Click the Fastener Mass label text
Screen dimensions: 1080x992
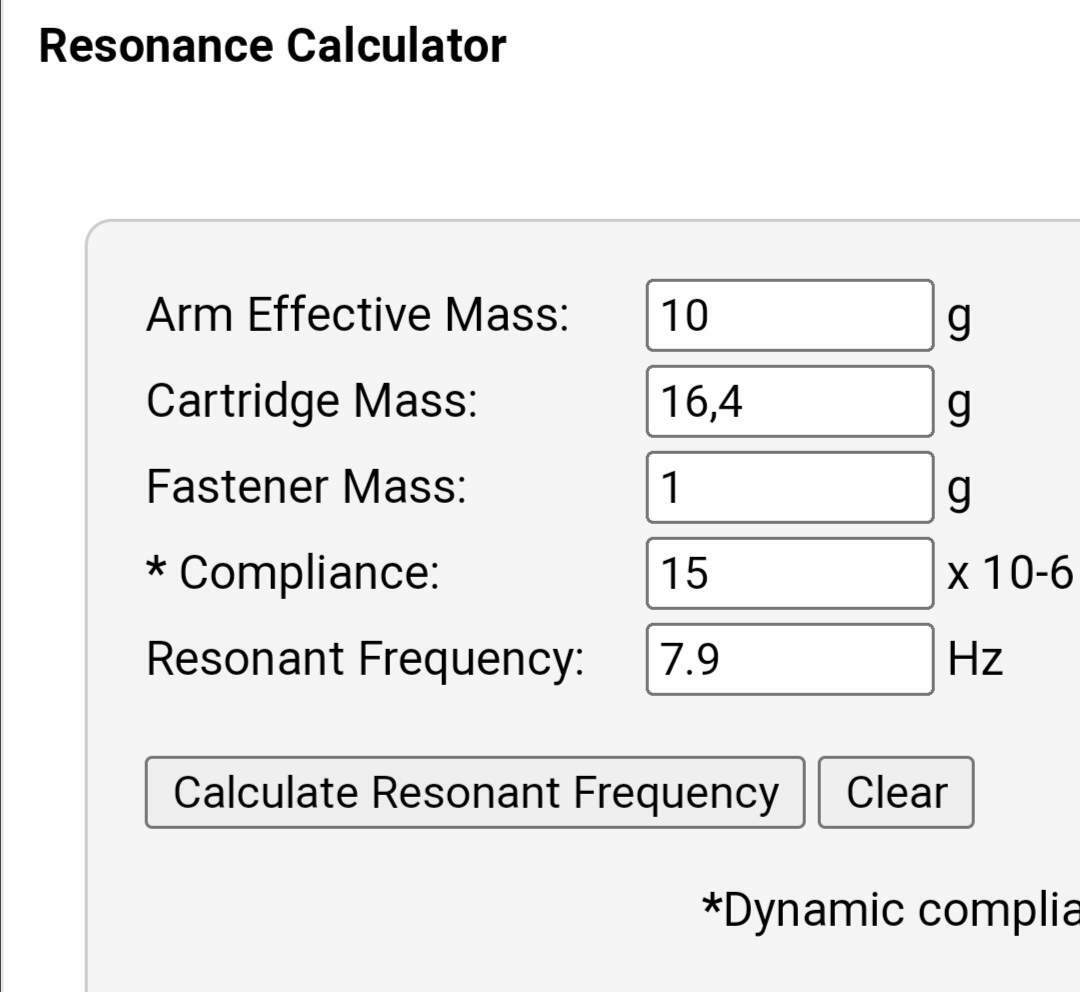307,486
